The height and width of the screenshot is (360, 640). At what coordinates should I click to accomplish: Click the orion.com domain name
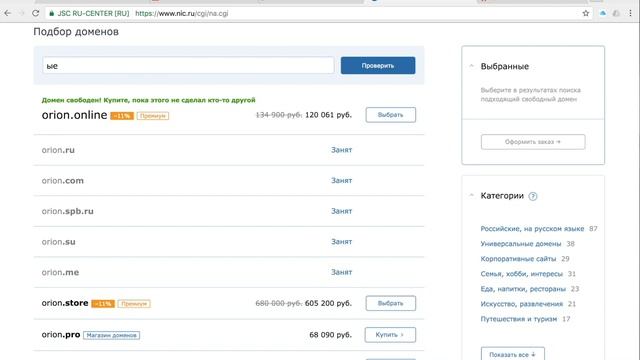[x=62, y=180]
